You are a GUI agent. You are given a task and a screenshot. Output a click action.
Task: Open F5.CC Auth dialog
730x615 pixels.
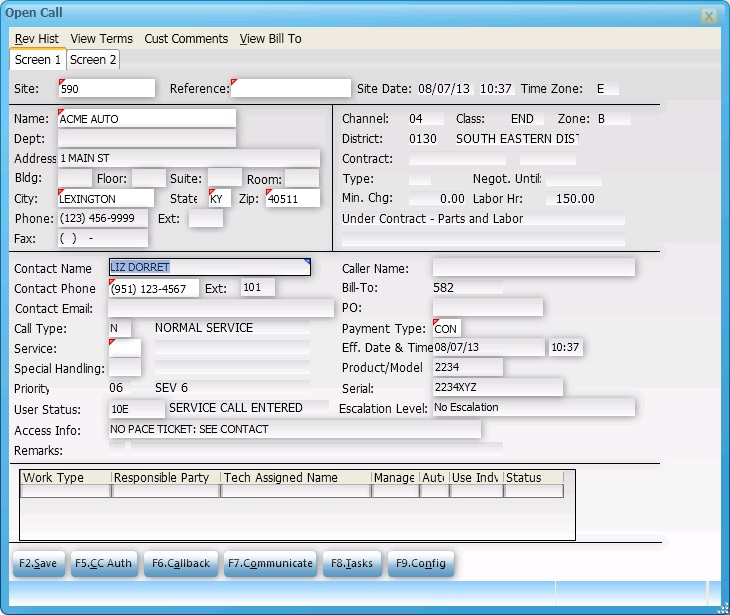103,563
